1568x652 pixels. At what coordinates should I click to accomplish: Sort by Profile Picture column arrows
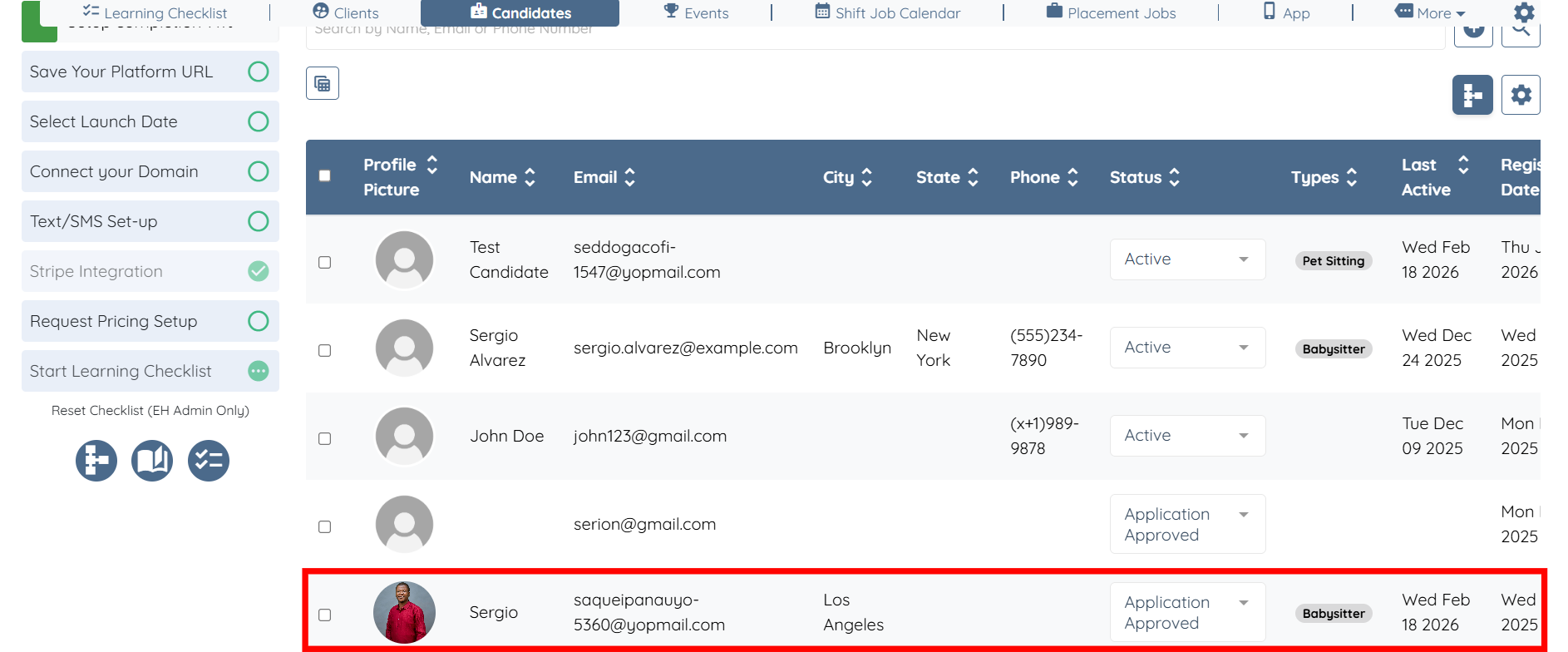(432, 165)
